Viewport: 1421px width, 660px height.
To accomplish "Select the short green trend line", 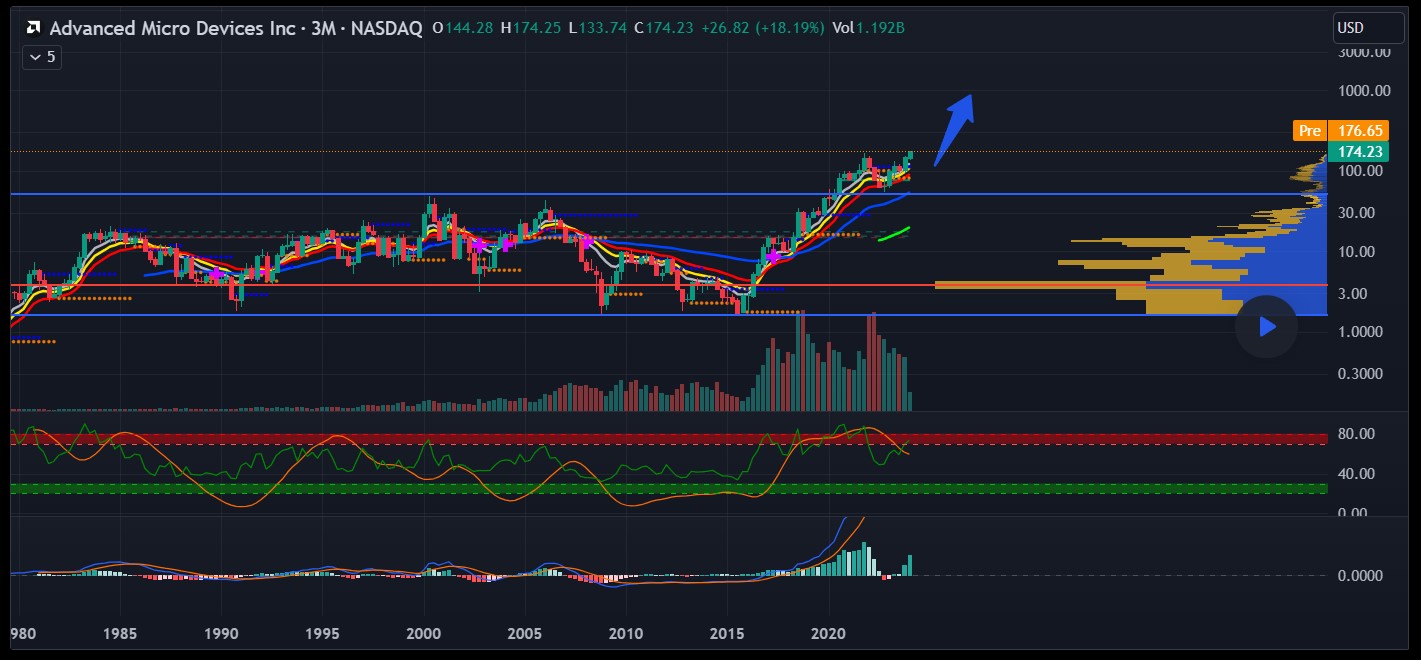I will pos(893,234).
